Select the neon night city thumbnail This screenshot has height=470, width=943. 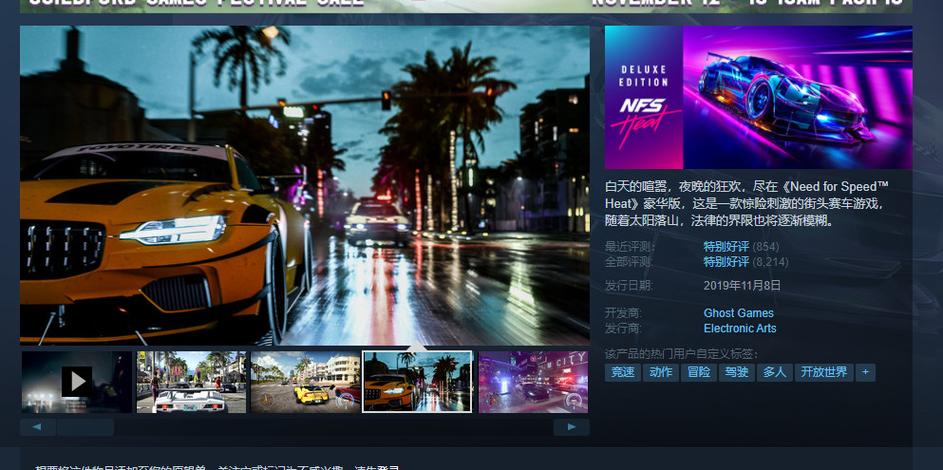pyautogui.click(x=533, y=382)
